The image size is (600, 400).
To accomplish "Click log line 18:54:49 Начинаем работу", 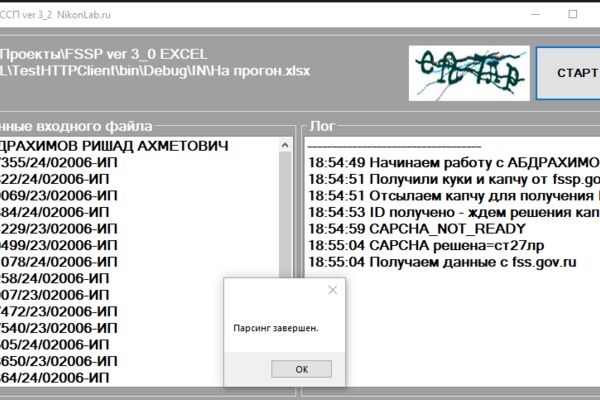I will pos(454,163).
